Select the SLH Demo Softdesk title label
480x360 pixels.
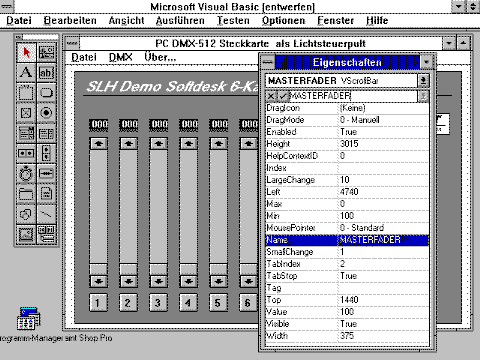(x=172, y=86)
